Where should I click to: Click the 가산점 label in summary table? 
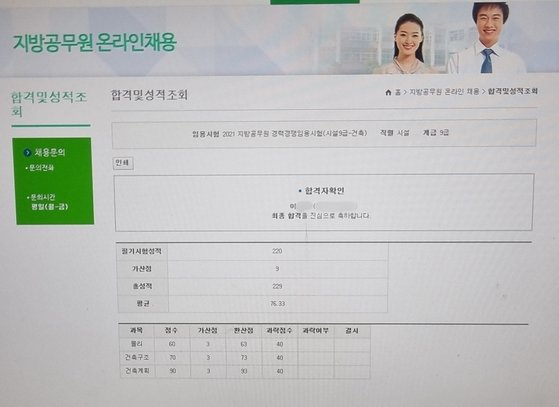point(142,269)
